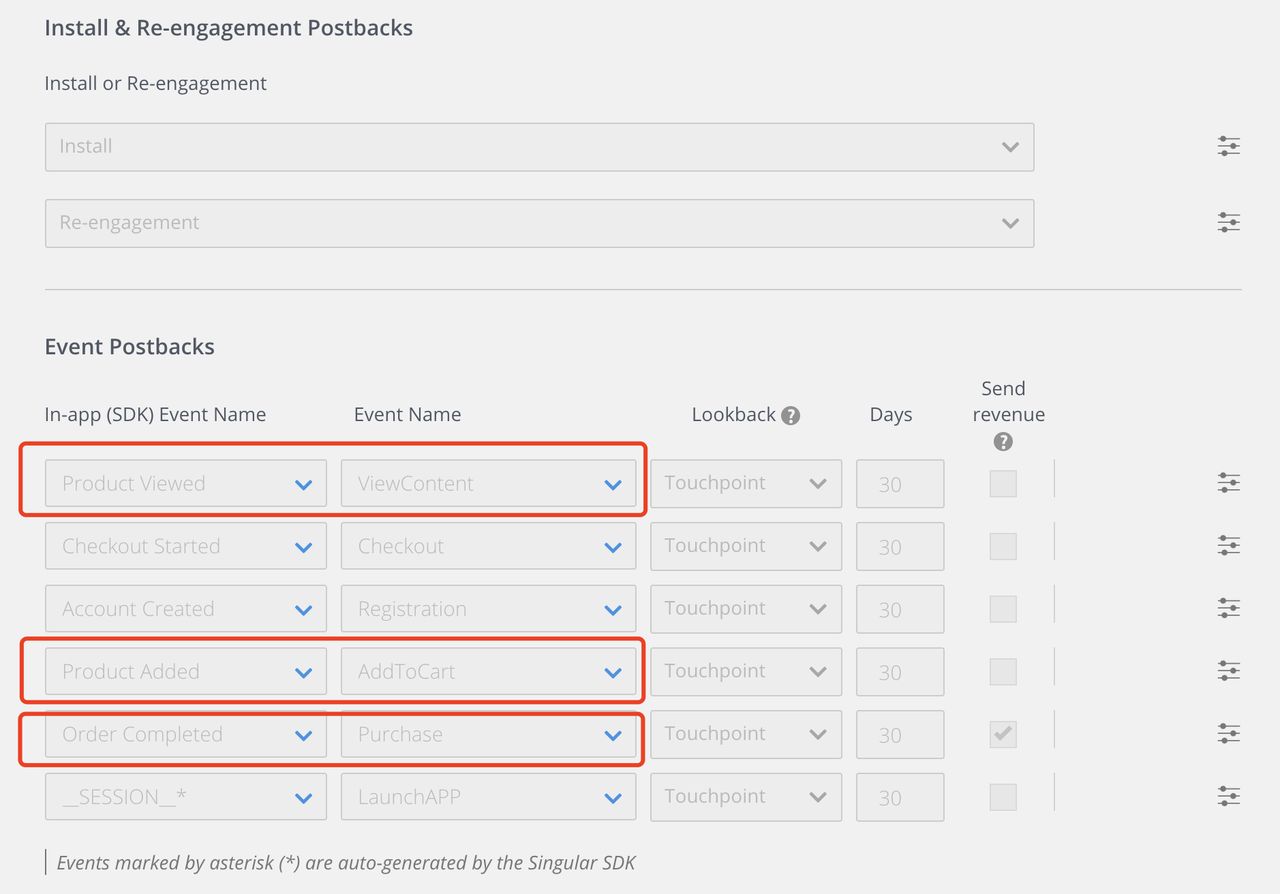Open the Install event dropdown
The width and height of the screenshot is (1280, 894).
point(539,146)
